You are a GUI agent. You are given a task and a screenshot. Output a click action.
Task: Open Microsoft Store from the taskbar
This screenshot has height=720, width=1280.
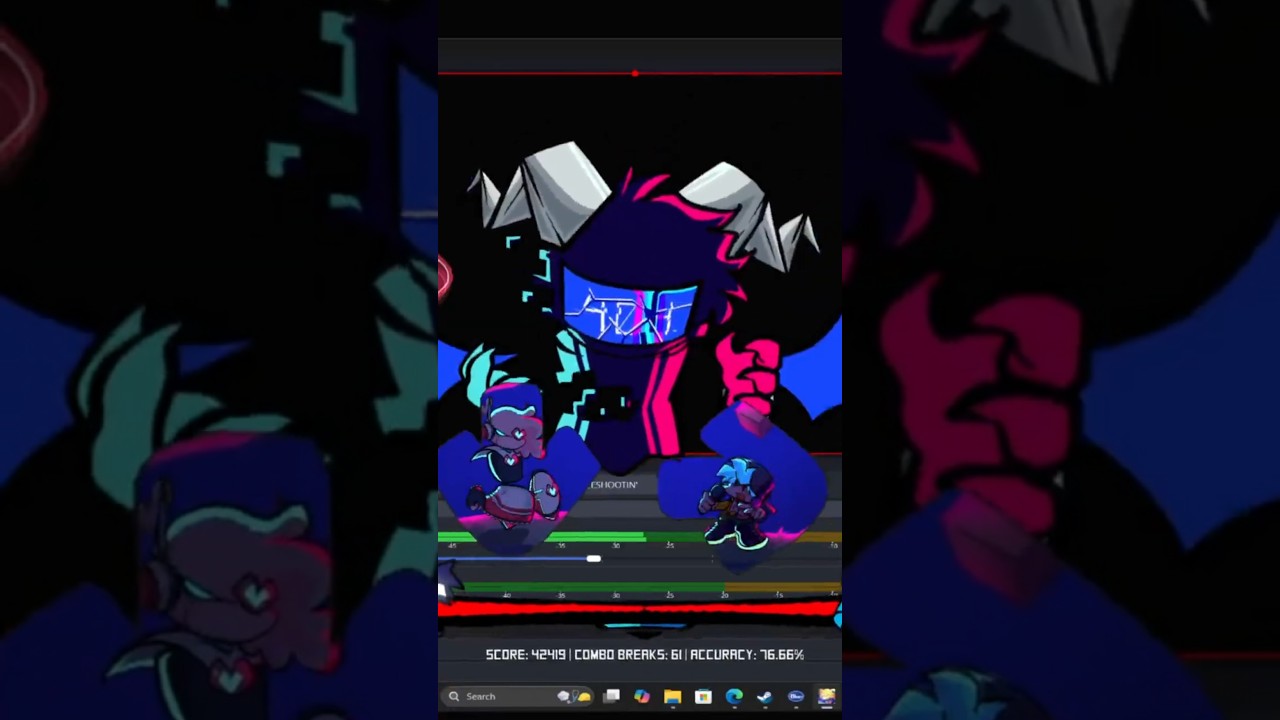pyautogui.click(x=703, y=696)
